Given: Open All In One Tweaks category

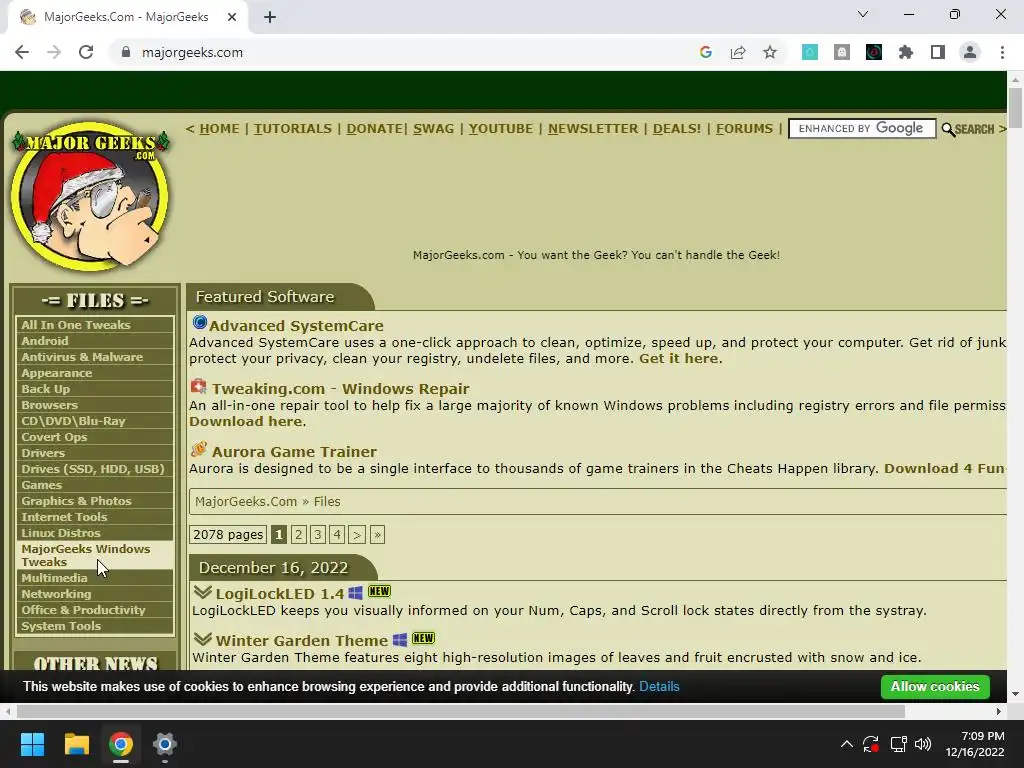Looking at the screenshot, I should click(95, 325).
